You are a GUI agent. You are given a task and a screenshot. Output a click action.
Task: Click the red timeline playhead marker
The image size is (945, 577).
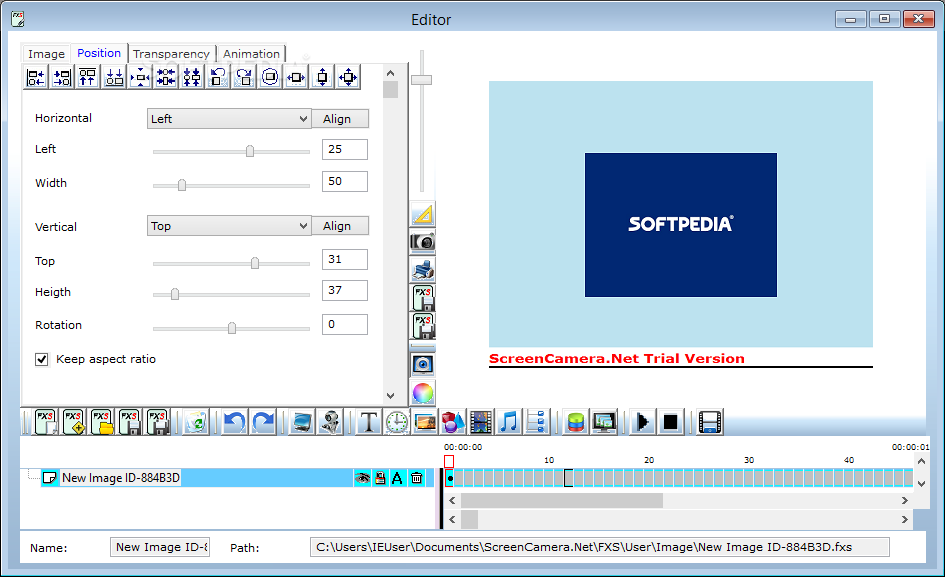click(449, 461)
